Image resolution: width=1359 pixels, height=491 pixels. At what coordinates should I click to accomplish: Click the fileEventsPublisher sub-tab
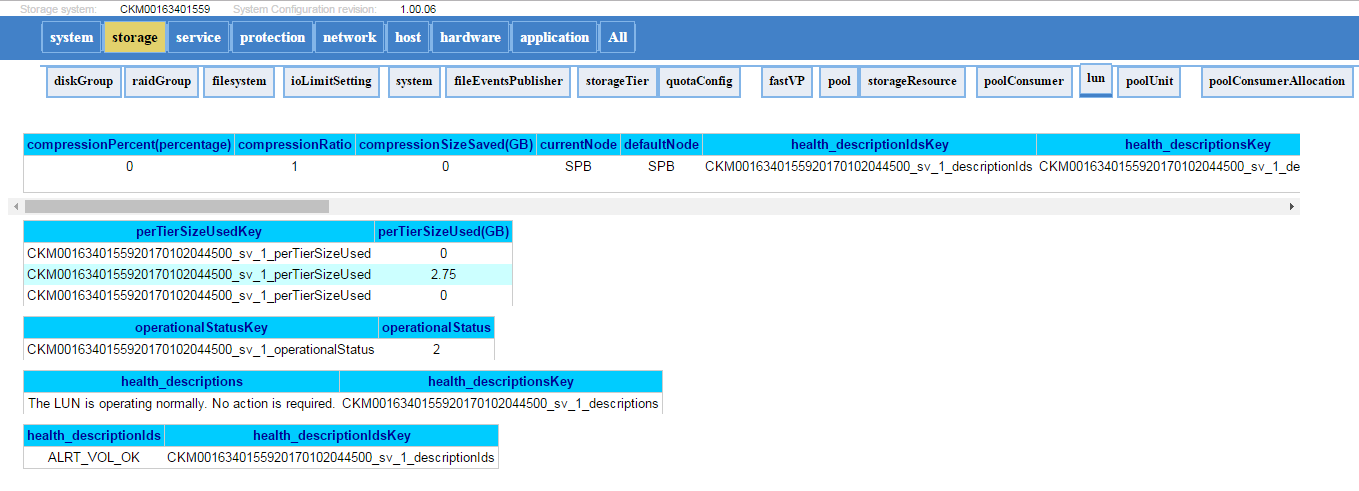508,82
